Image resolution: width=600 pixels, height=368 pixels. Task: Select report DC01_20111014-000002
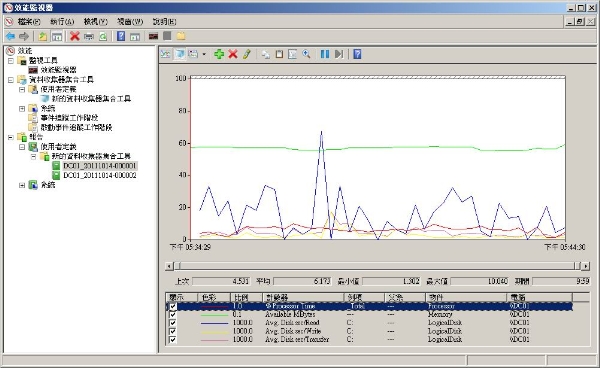point(99,176)
